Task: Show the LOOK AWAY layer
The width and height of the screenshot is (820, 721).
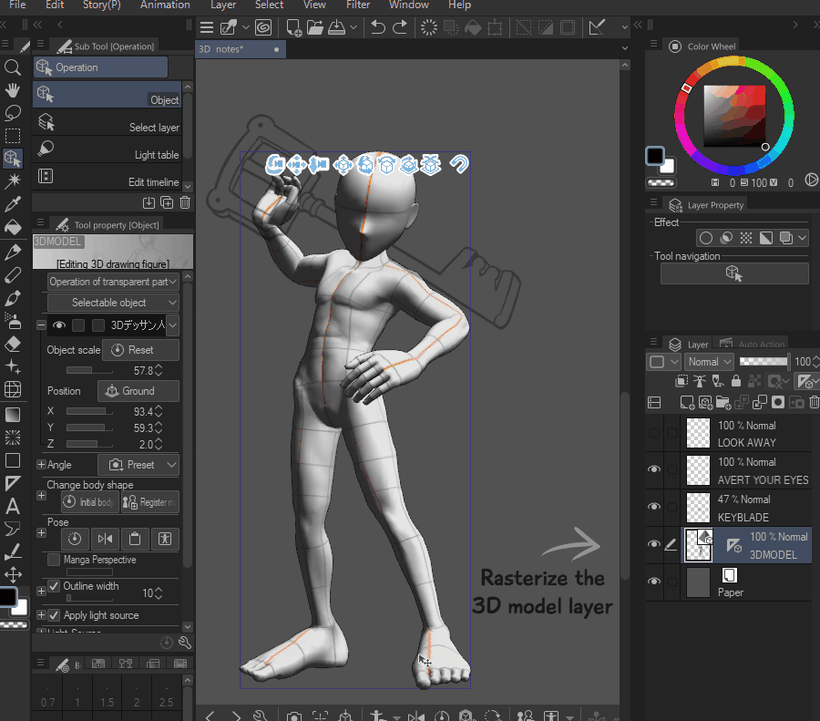Action: pyautogui.click(x=654, y=433)
